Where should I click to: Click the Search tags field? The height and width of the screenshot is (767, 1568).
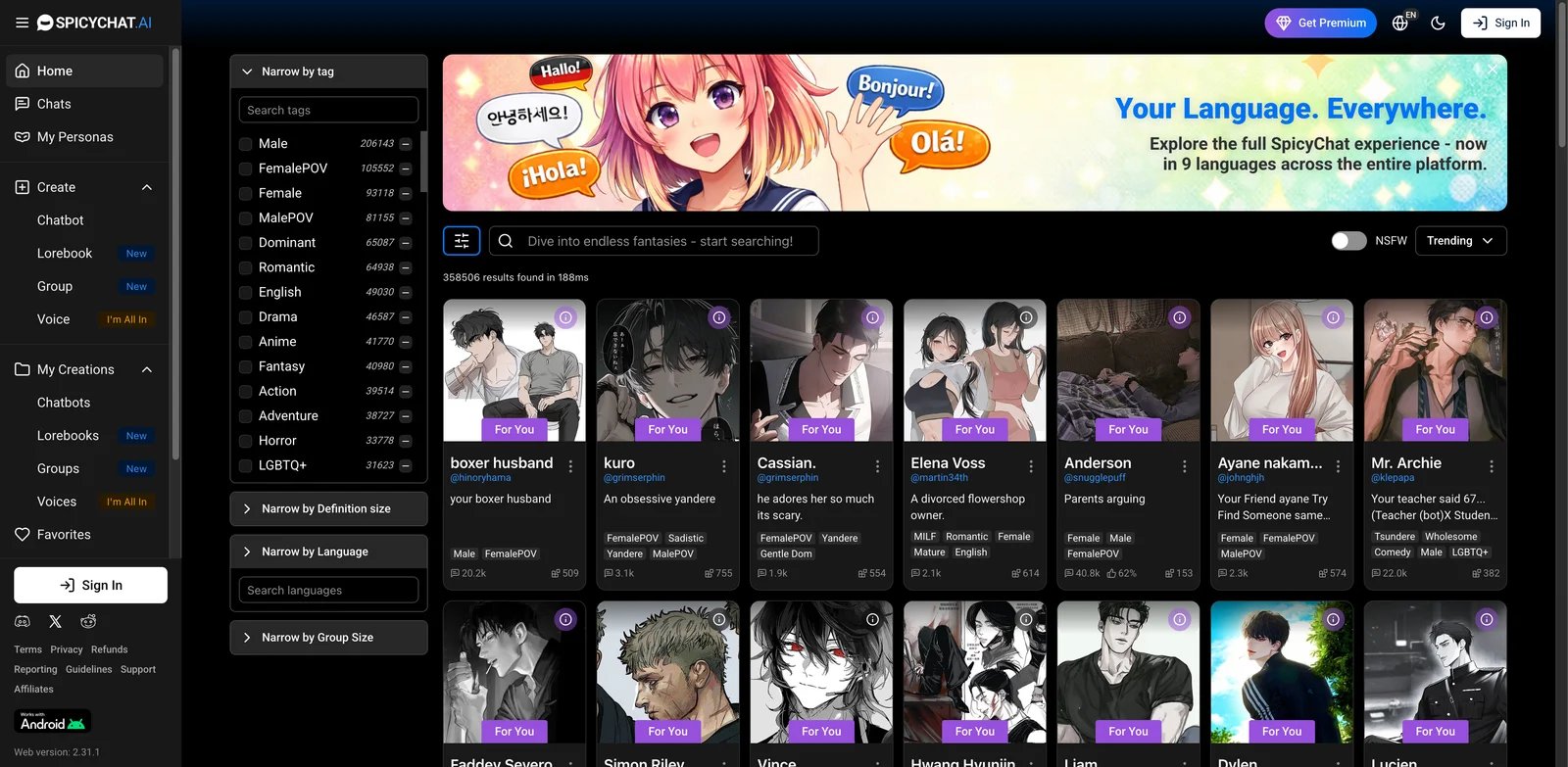(x=328, y=110)
